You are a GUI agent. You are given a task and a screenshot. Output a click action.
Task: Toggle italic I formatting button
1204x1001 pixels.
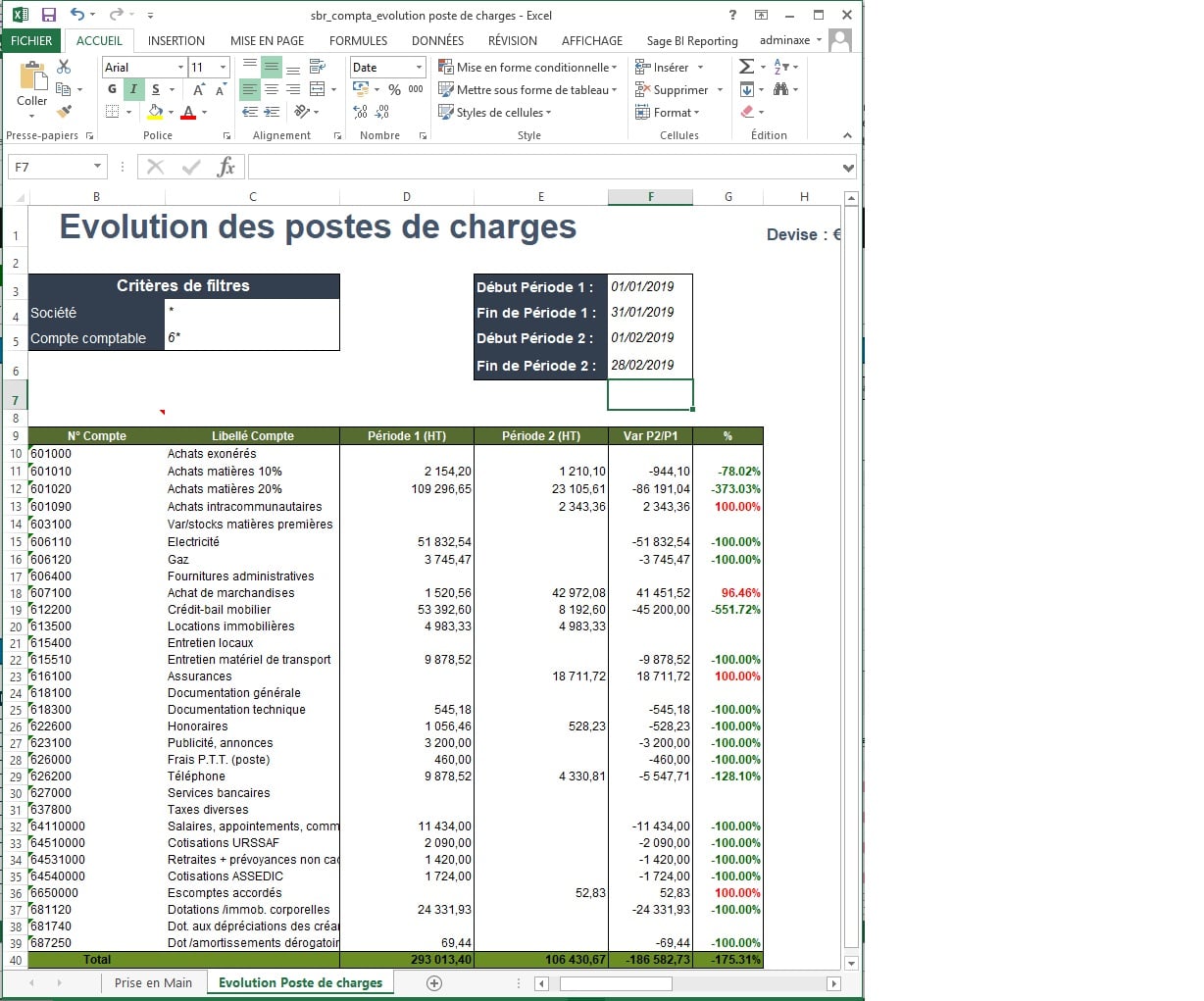coord(133,89)
